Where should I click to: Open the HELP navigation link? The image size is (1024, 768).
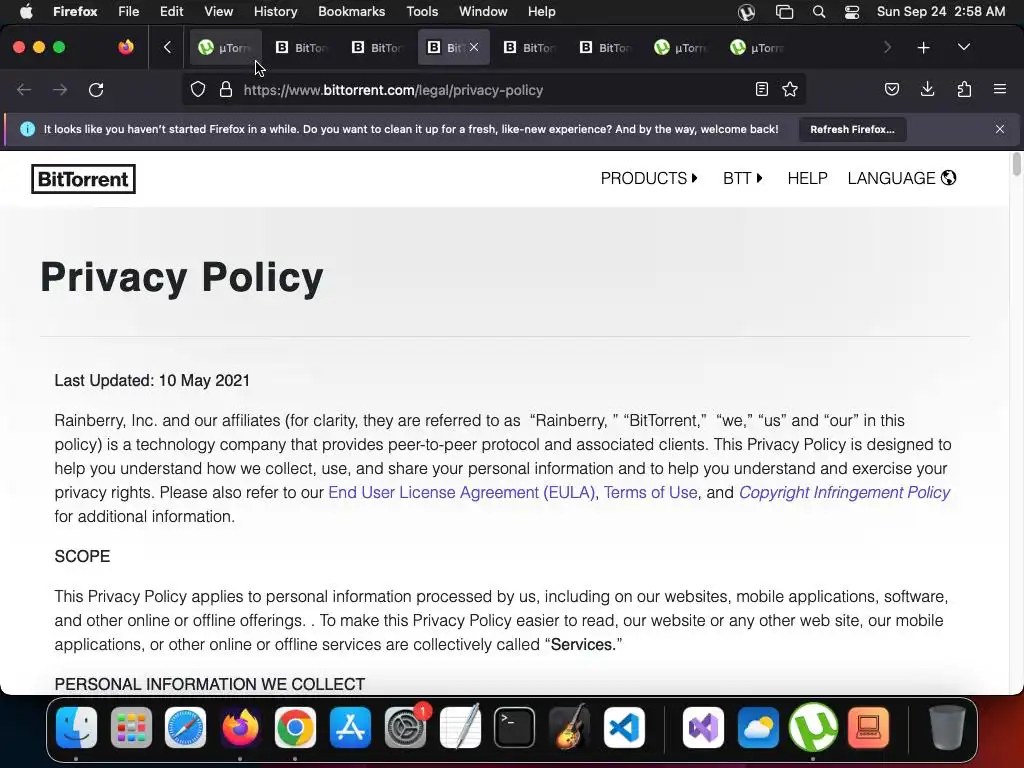pos(807,178)
